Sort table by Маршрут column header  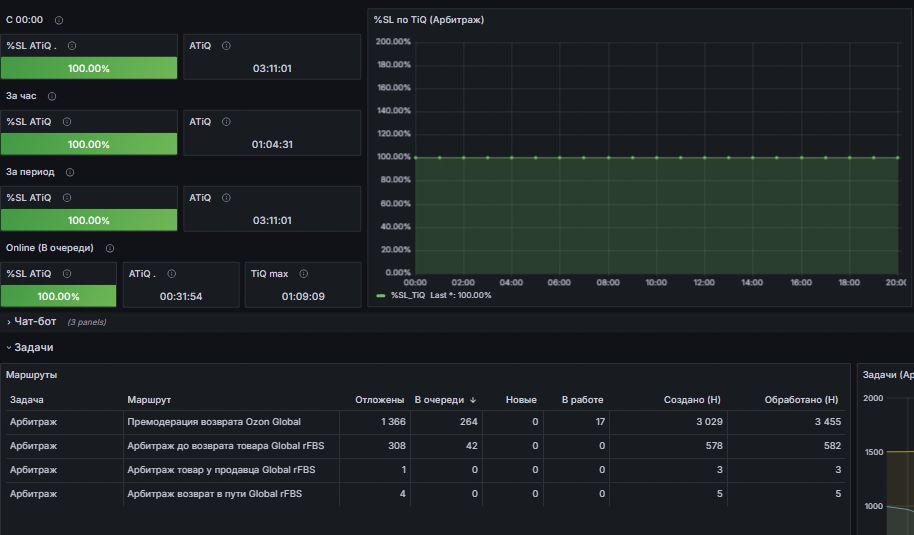[x=149, y=400]
